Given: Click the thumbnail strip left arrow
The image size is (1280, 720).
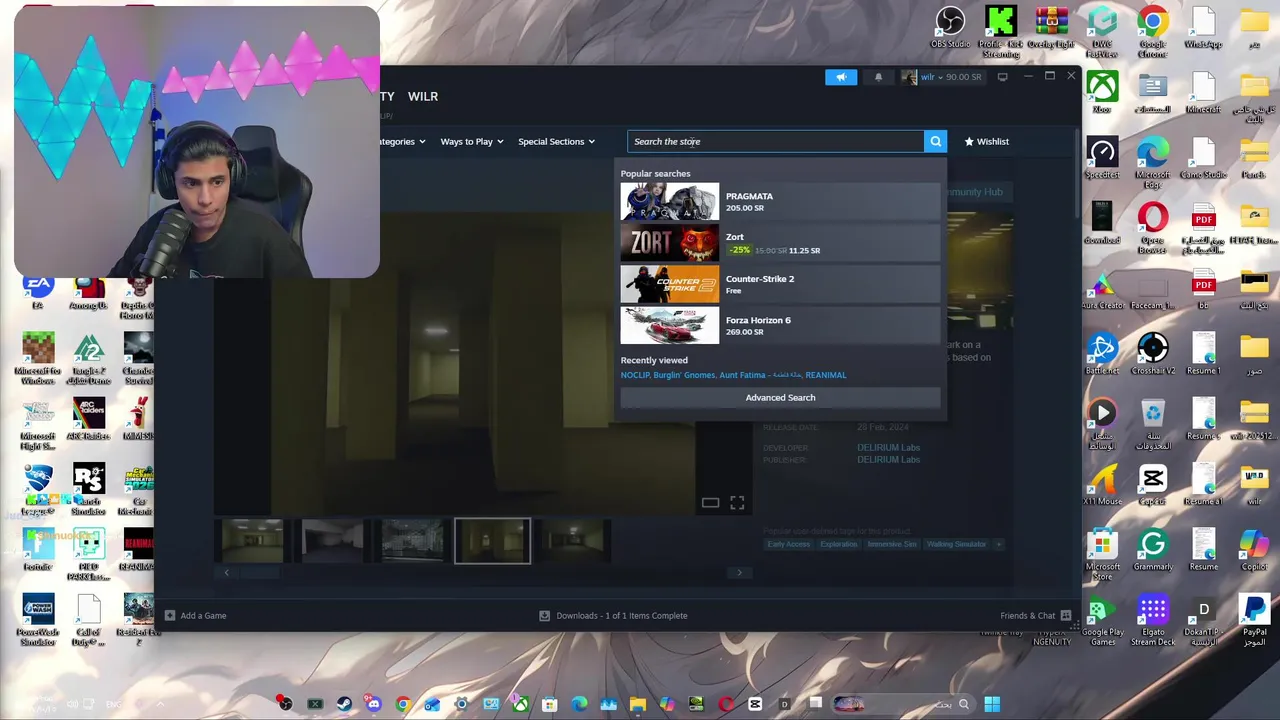Looking at the screenshot, I should tap(226, 573).
